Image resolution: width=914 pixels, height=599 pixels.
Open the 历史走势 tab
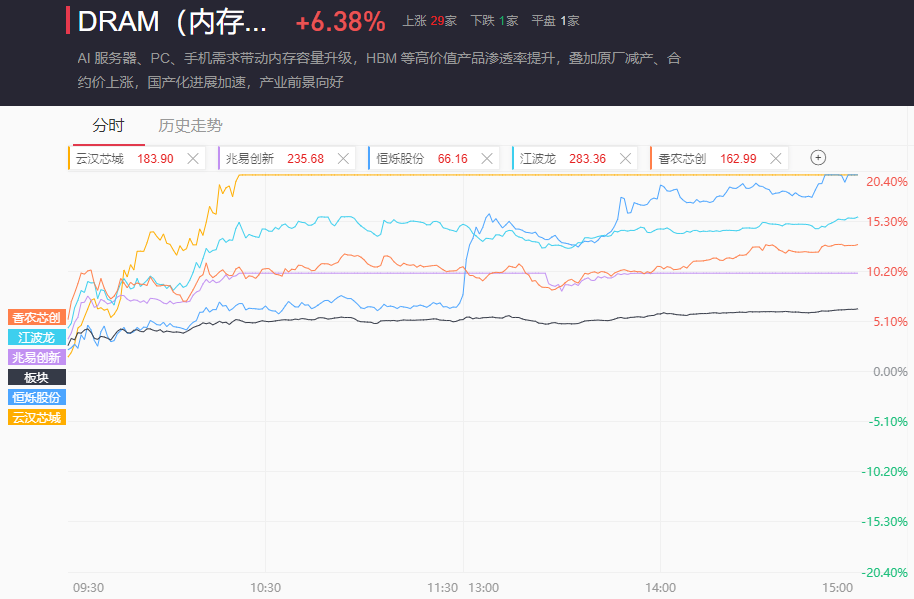click(190, 126)
